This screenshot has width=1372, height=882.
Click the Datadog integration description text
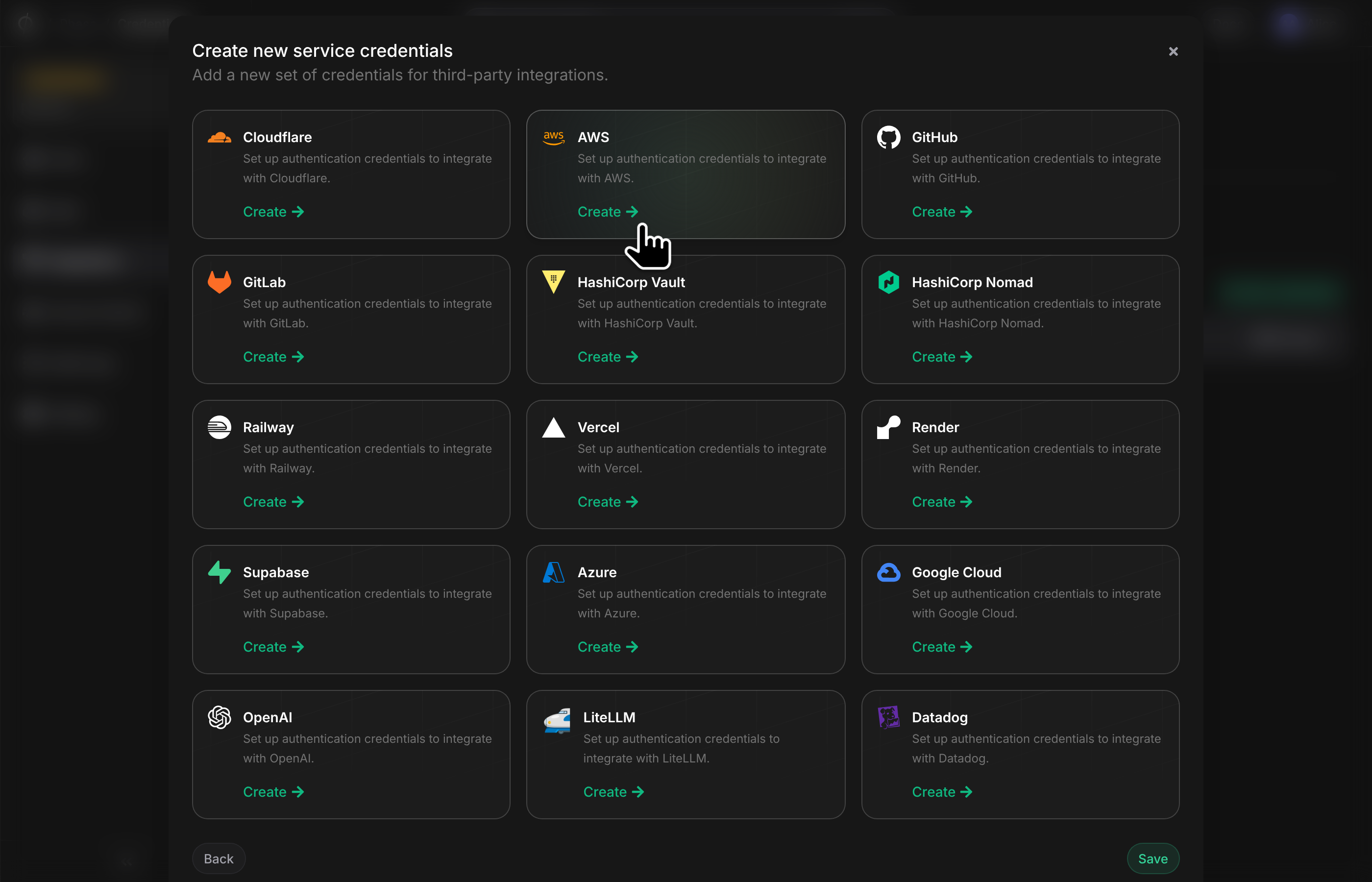[x=1036, y=749]
